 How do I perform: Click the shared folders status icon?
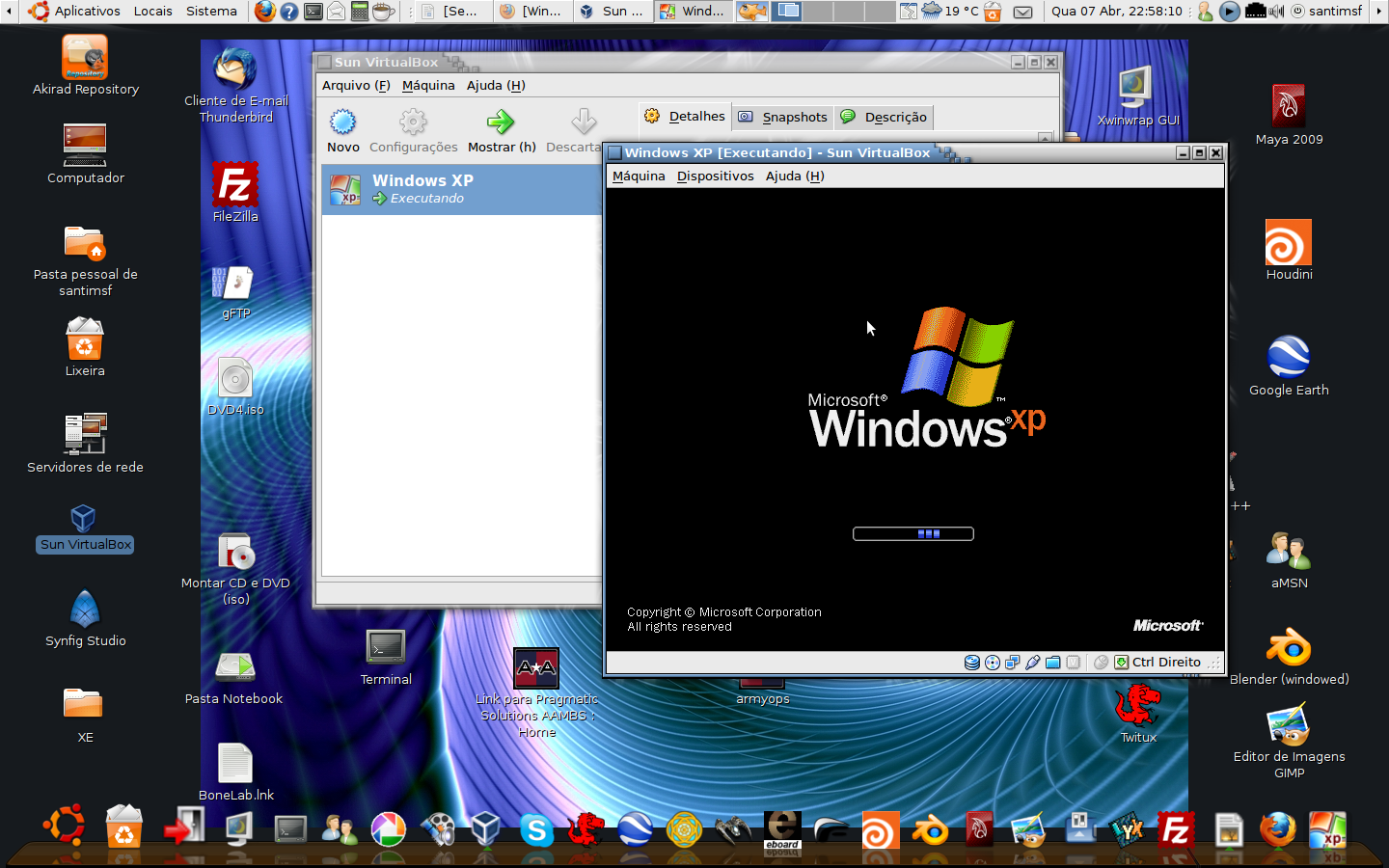pyautogui.click(x=1053, y=663)
